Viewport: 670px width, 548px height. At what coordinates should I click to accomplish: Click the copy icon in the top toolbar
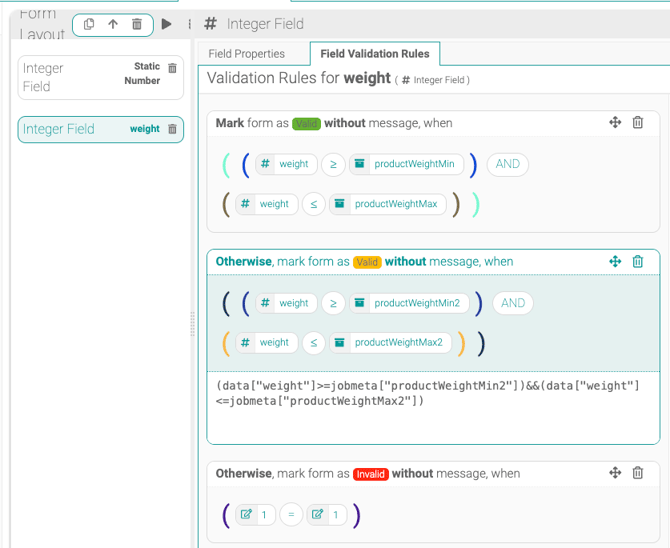click(89, 24)
